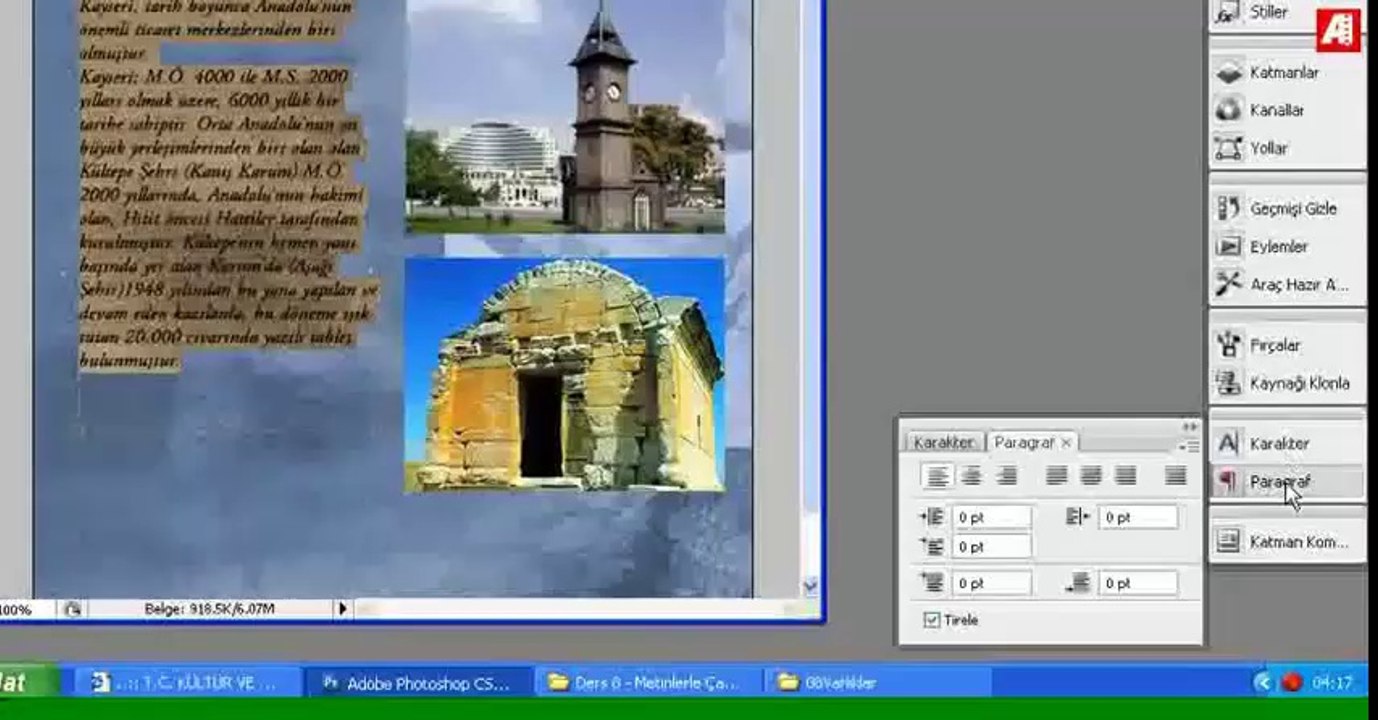This screenshot has width=1378, height=720.
Task: Open the Yollar panel icon
Action: point(1228,148)
